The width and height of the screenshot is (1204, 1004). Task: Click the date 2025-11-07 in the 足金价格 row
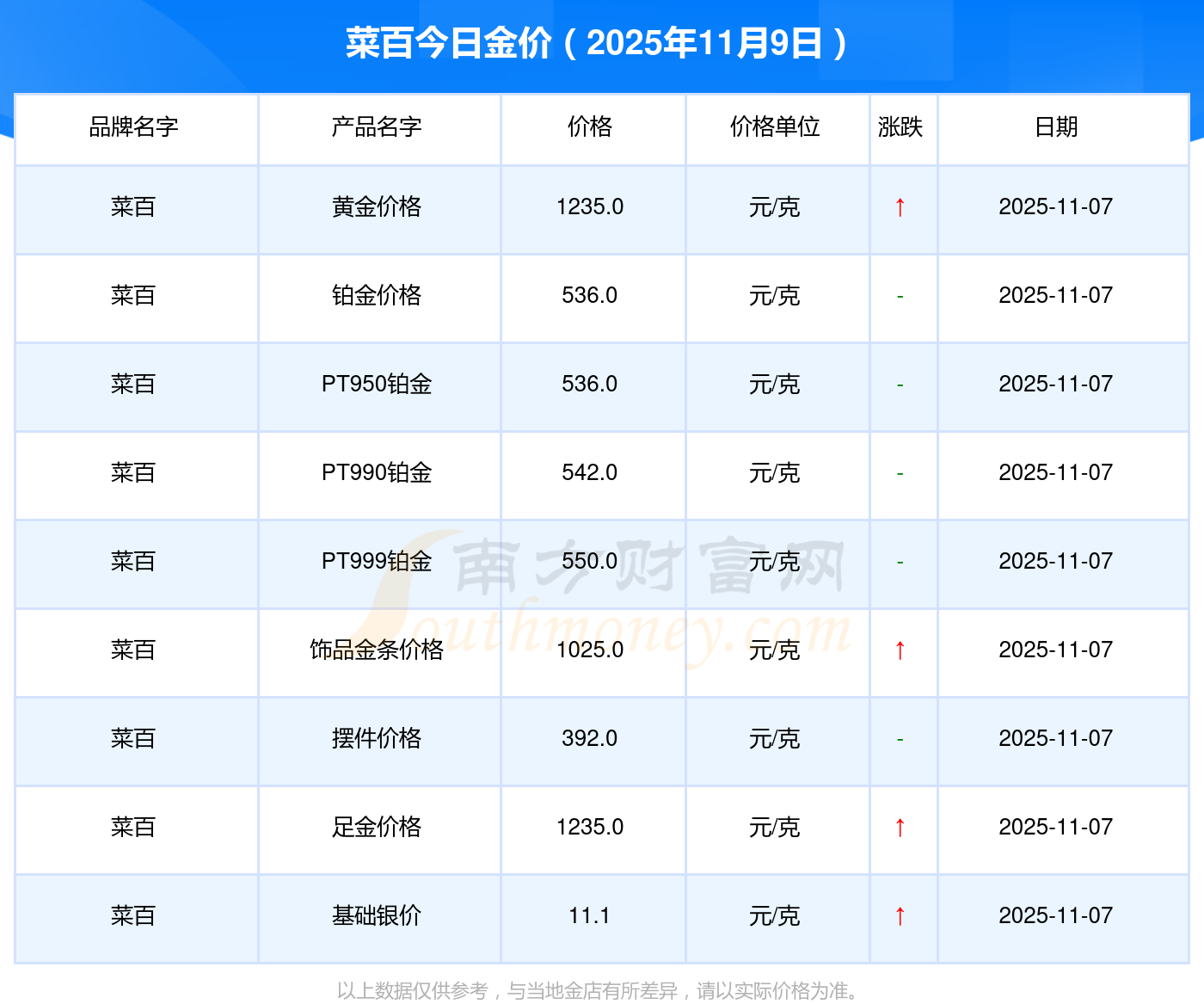click(1056, 828)
